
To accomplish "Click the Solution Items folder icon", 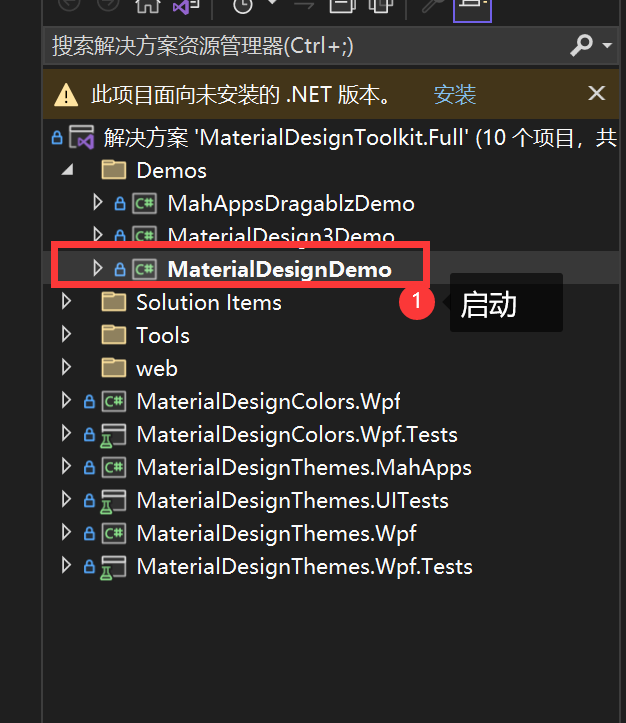I will [x=113, y=302].
